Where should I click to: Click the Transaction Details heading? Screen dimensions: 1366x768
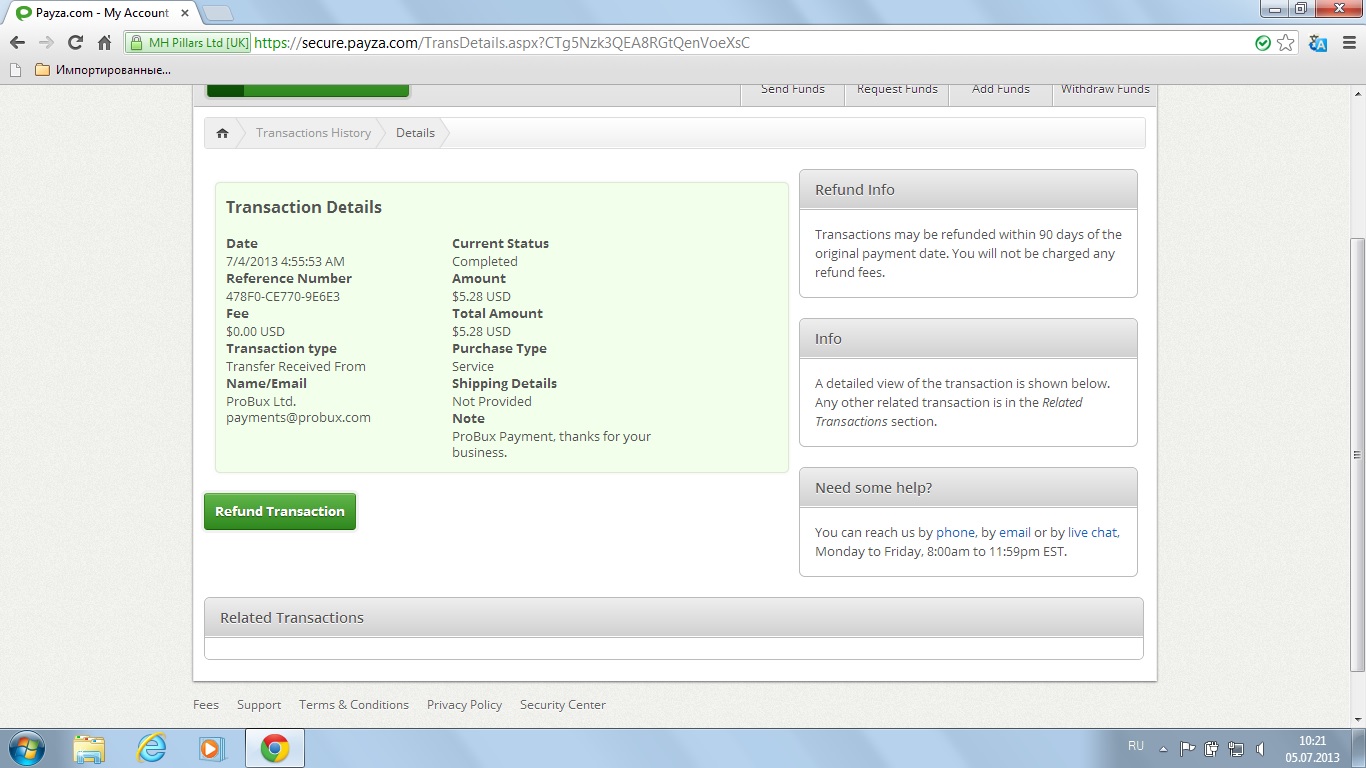click(304, 208)
